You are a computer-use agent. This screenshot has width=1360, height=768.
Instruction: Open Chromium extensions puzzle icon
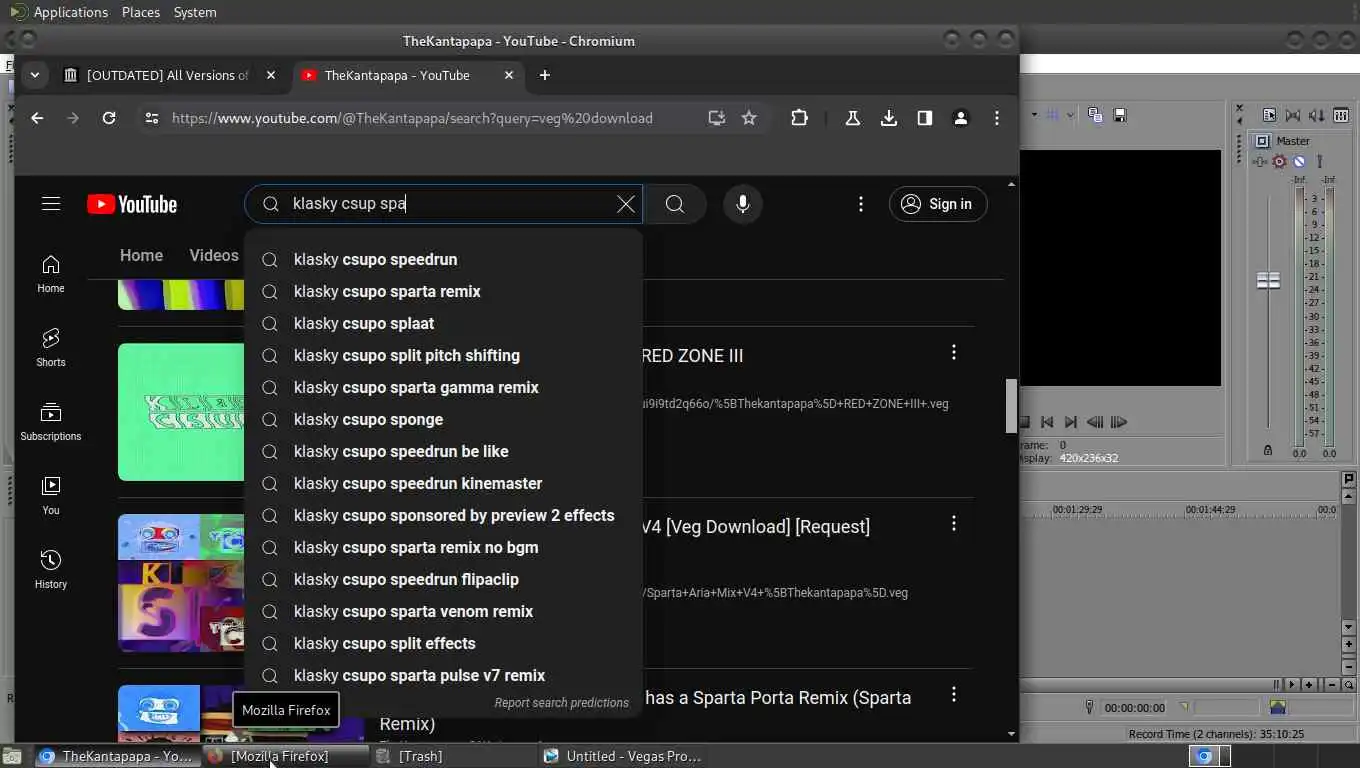[799, 118]
